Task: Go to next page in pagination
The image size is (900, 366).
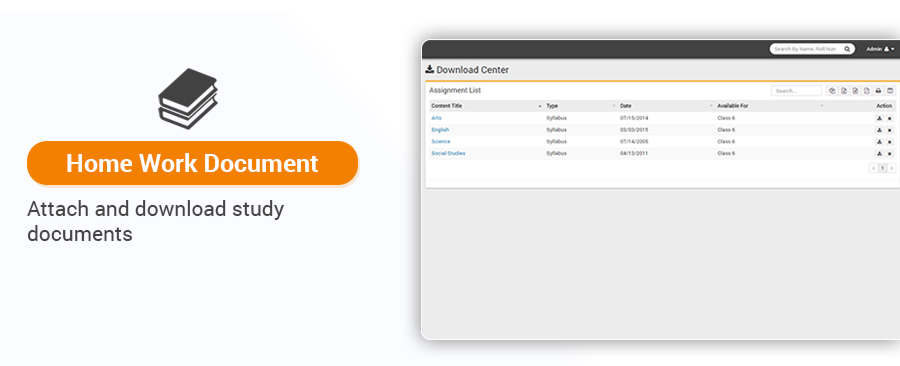Action: 891,168
